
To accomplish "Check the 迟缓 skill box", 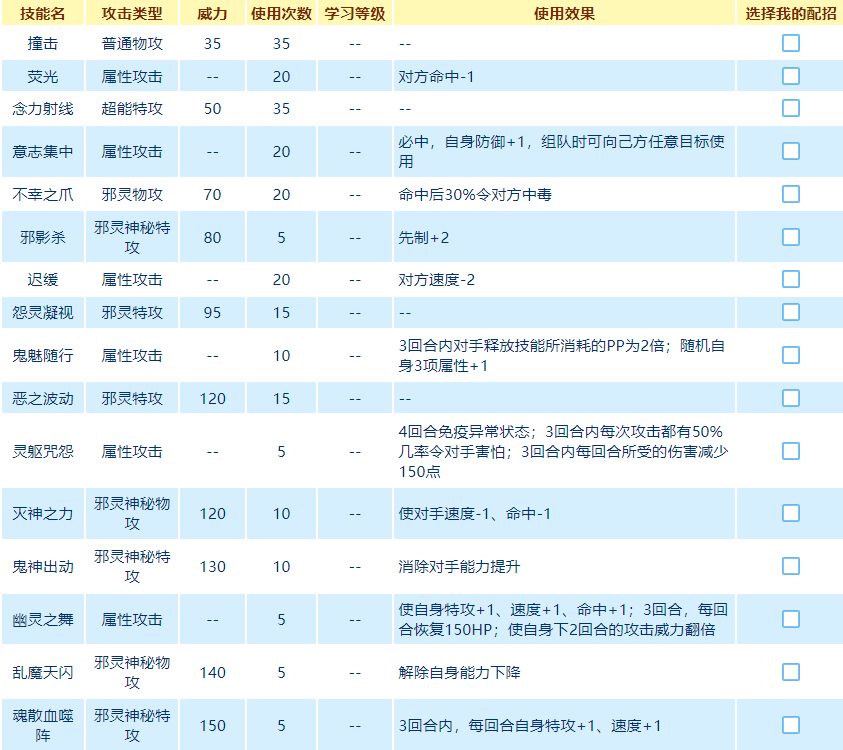I will [790, 280].
